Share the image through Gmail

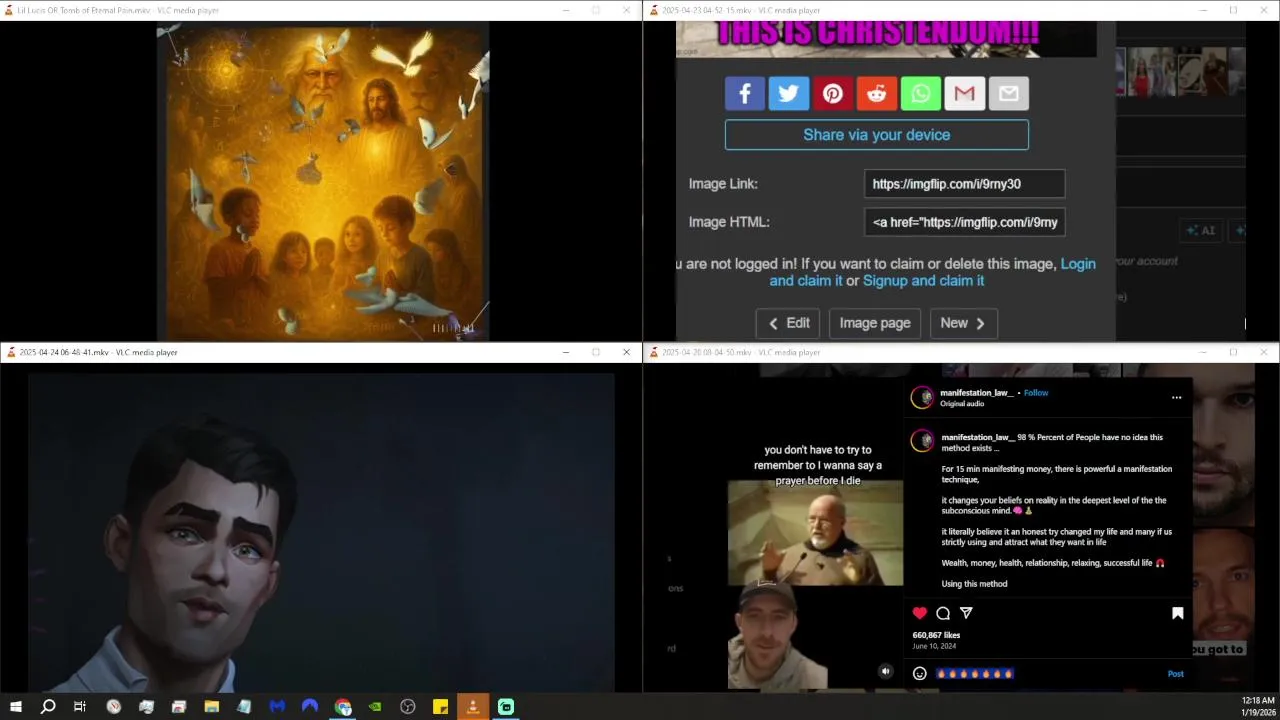click(x=964, y=93)
